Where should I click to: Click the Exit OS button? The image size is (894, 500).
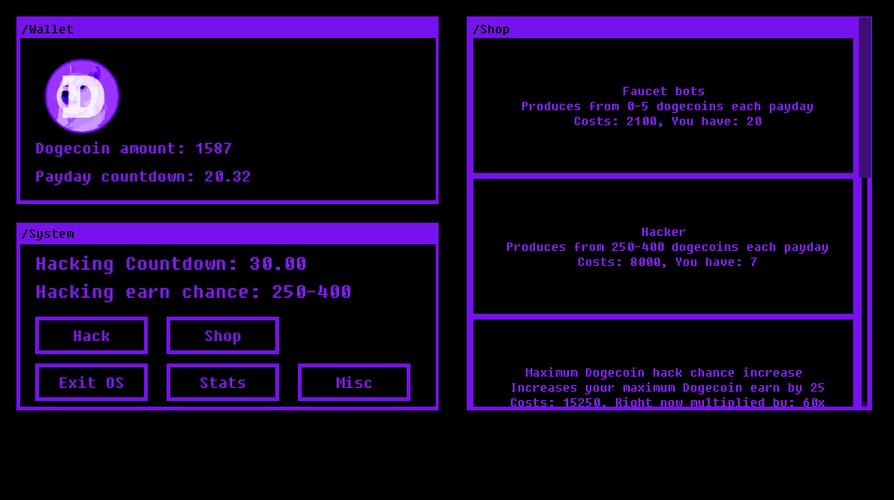[x=91, y=382]
